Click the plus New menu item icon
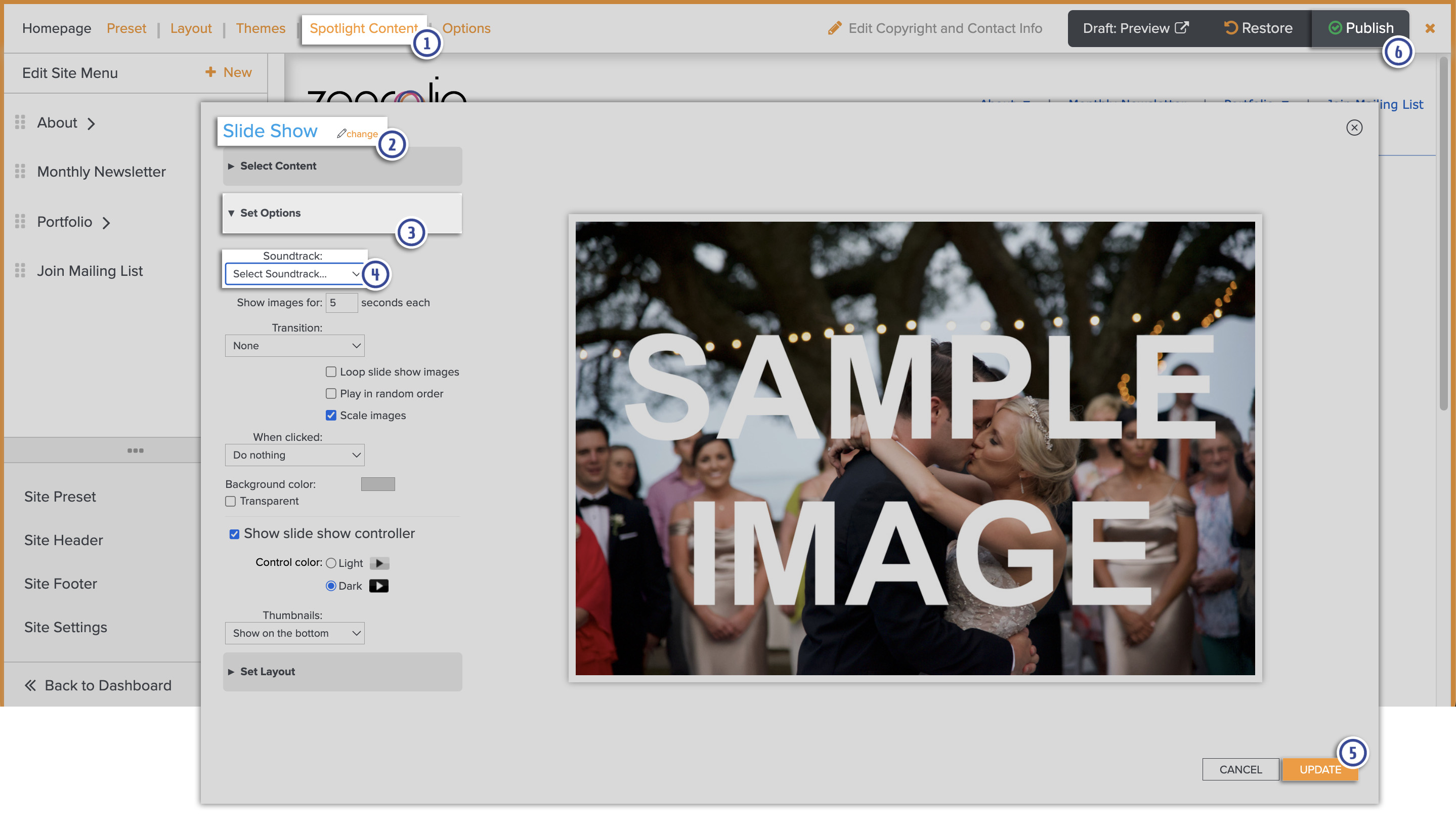The width and height of the screenshot is (1456, 823). pos(210,72)
